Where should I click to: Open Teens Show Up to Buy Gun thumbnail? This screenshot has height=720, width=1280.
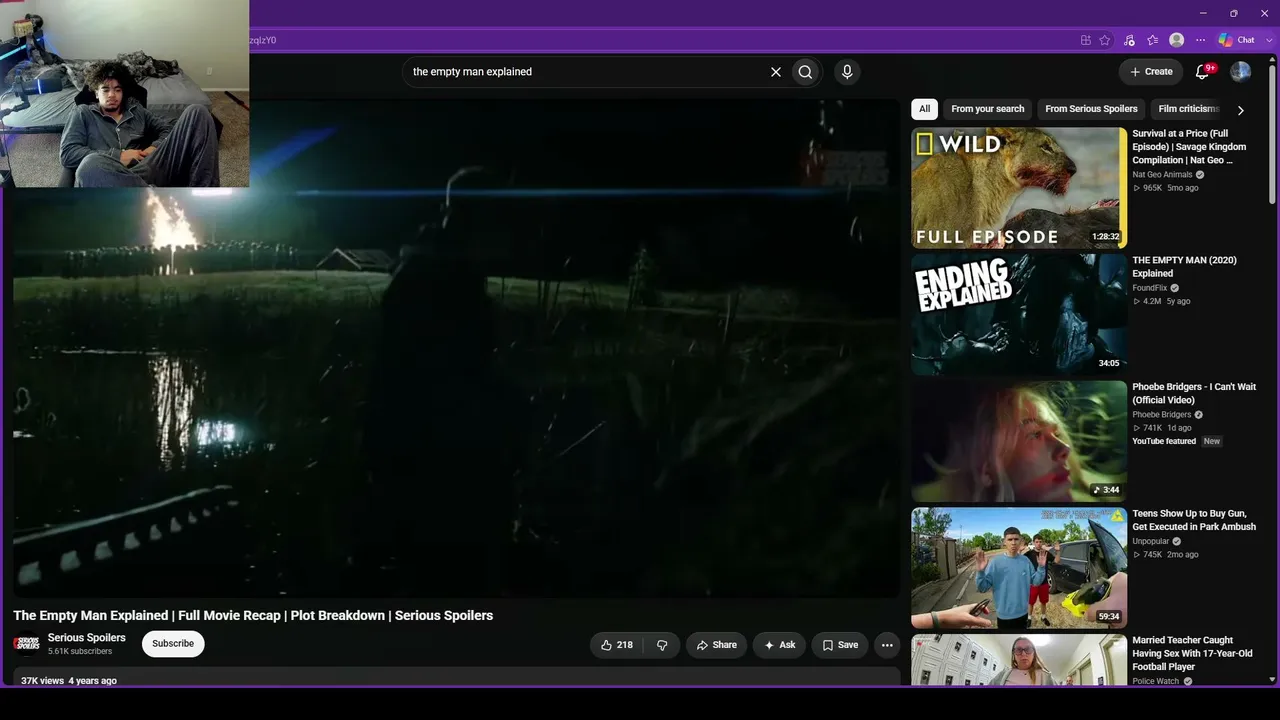1019,568
